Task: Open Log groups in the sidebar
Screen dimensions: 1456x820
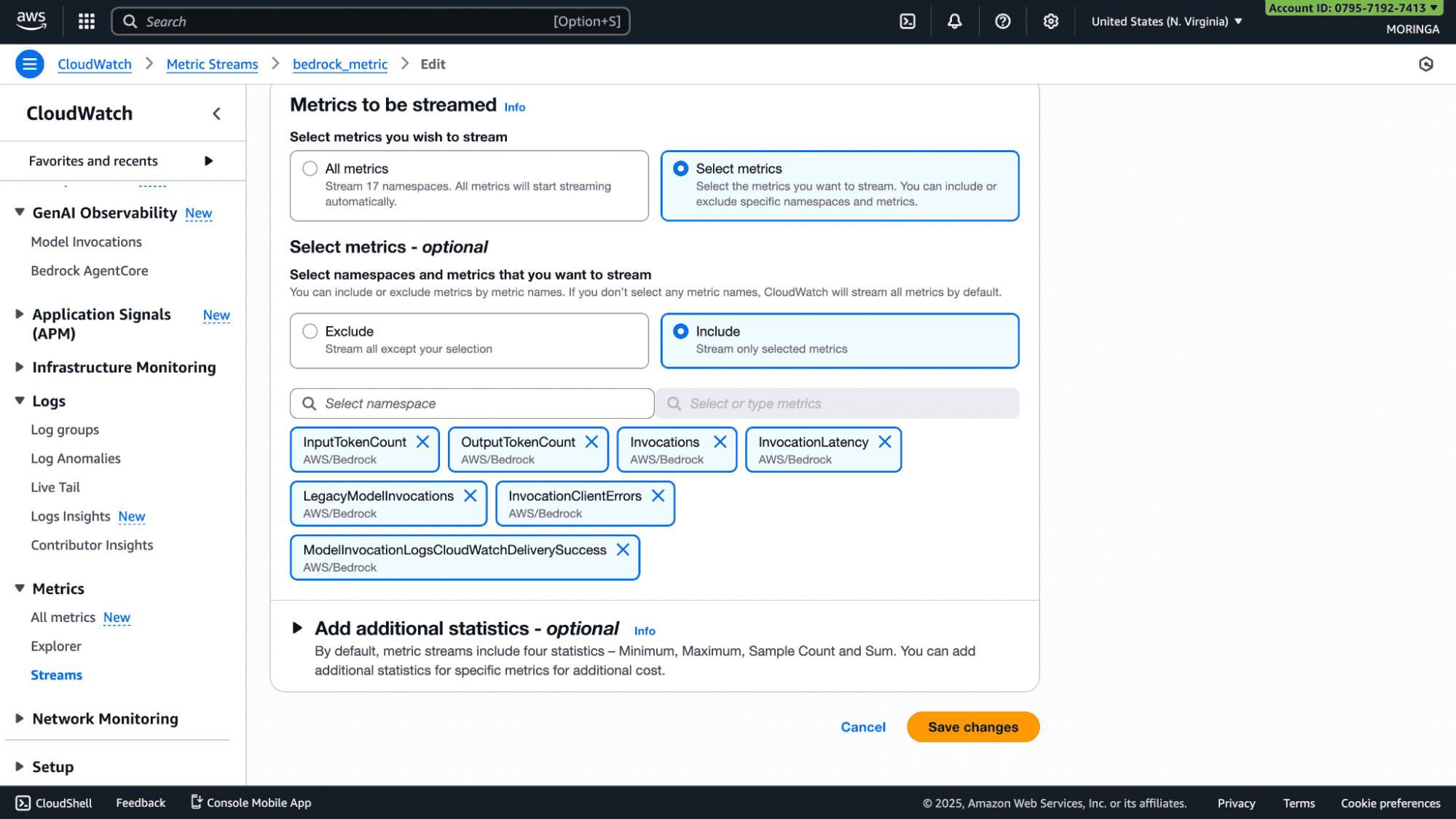Action: (65, 430)
